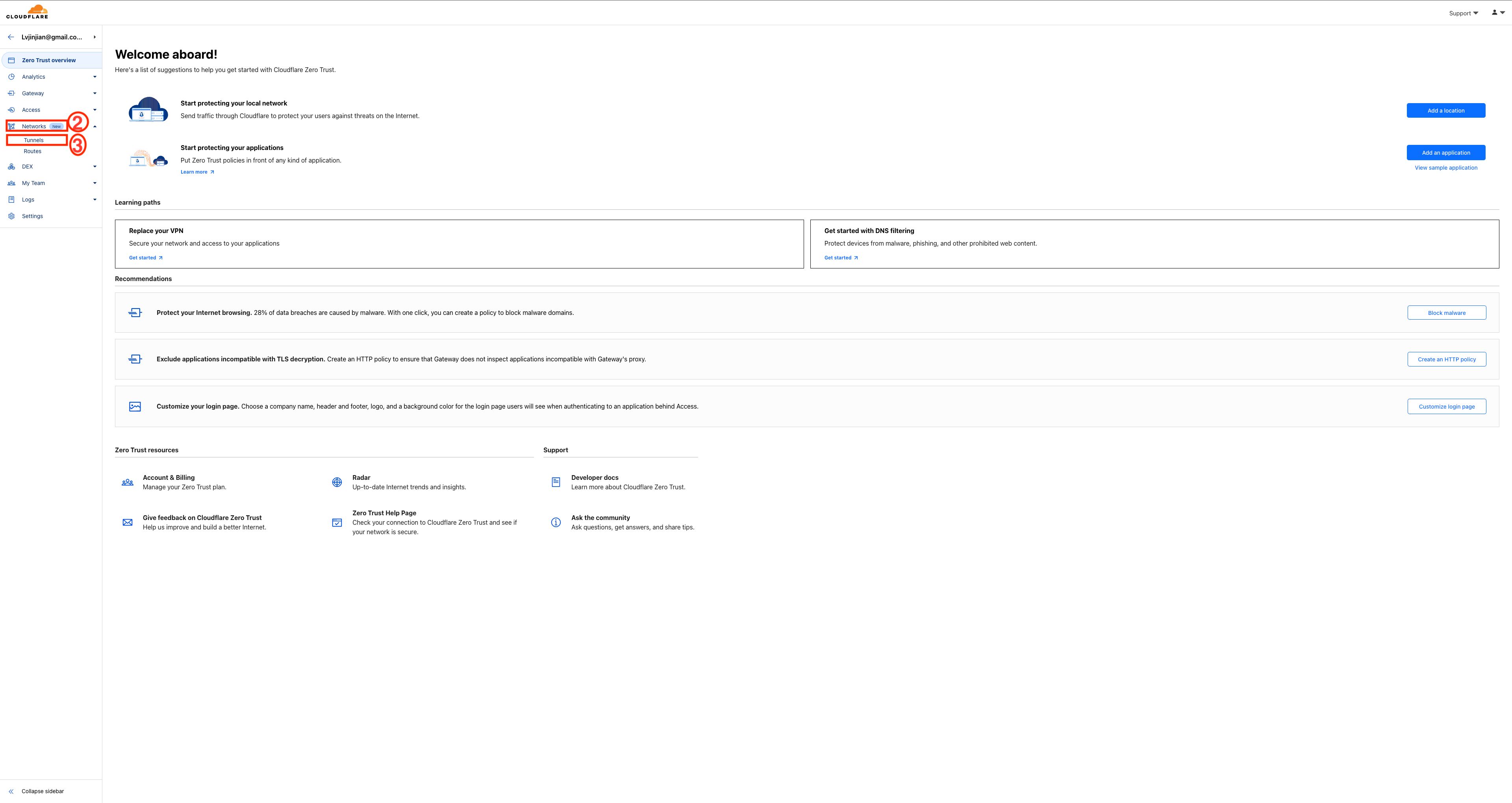Screen dimensions: 1512x803
Task: Open the View sample application link
Action: point(1446,168)
